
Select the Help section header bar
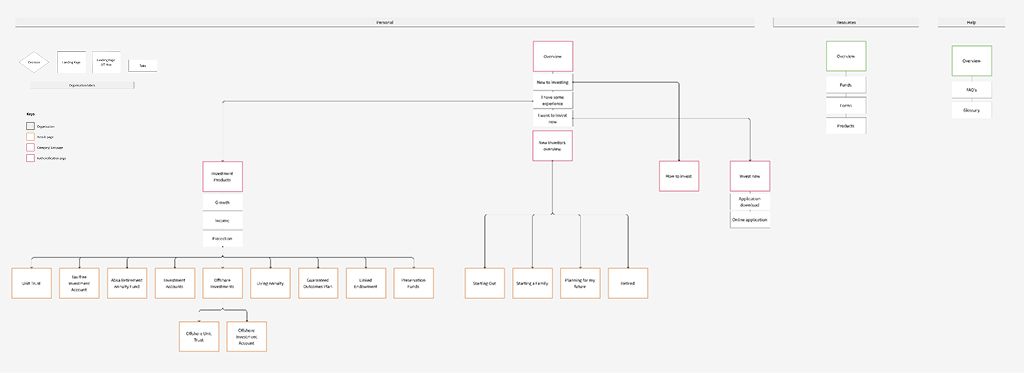click(971, 23)
